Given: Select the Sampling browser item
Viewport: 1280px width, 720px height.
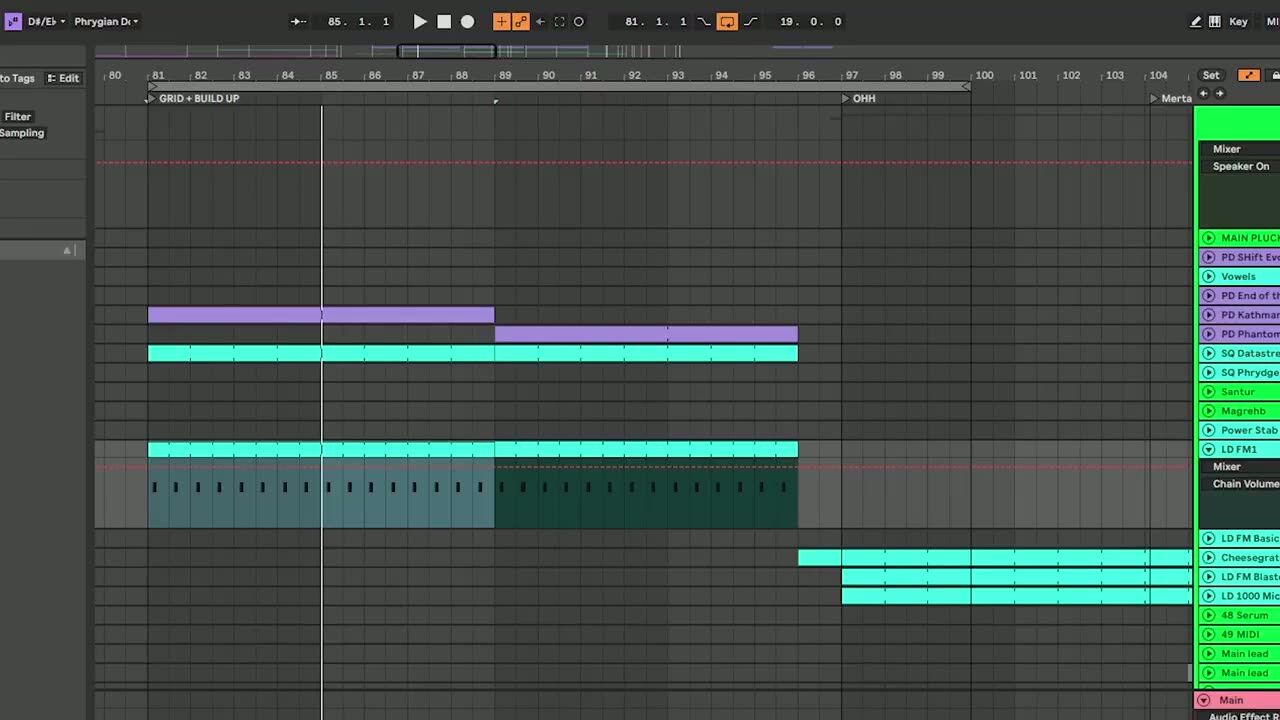Looking at the screenshot, I should click(22, 133).
